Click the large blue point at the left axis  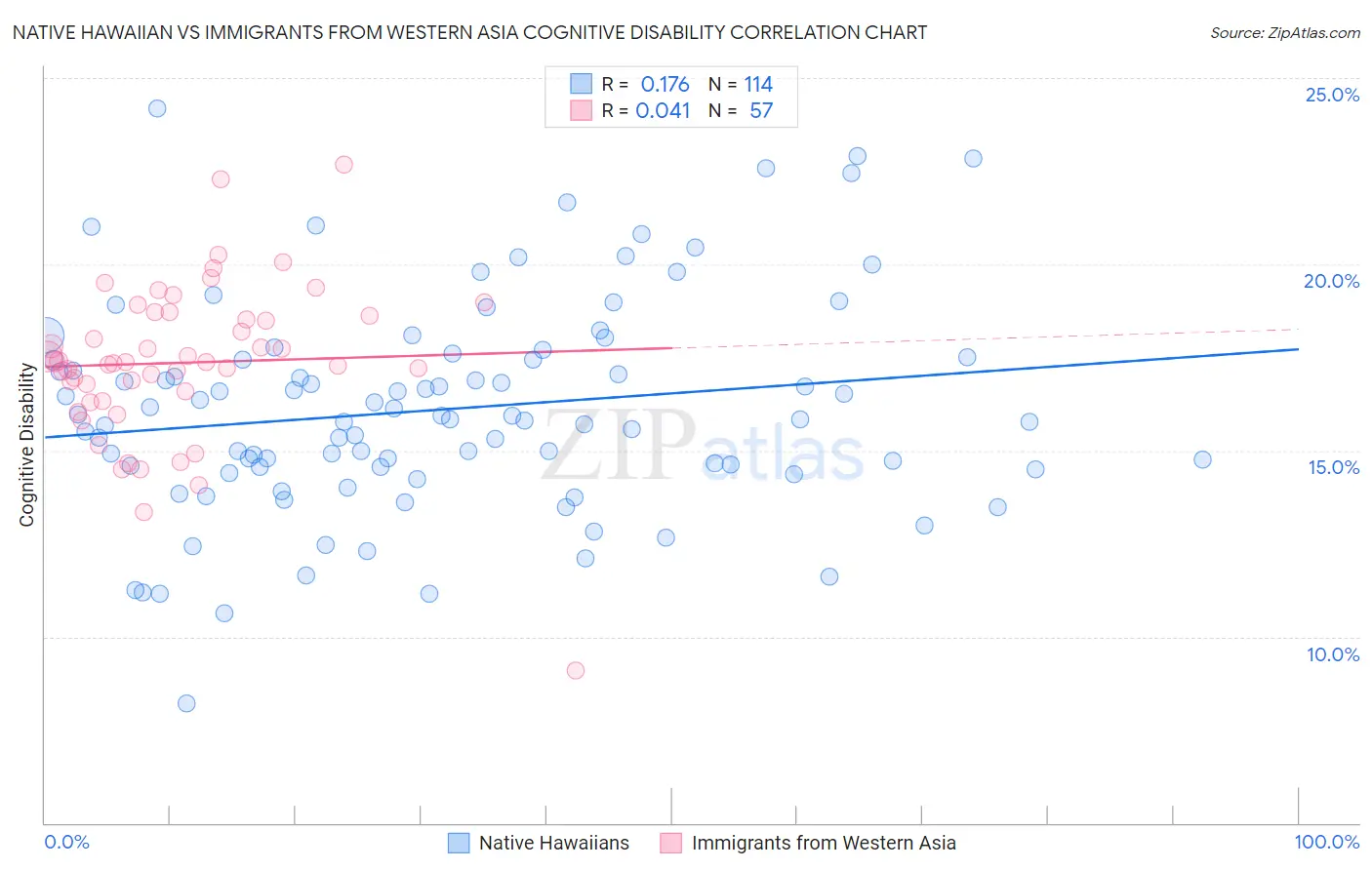pos(47,336)
